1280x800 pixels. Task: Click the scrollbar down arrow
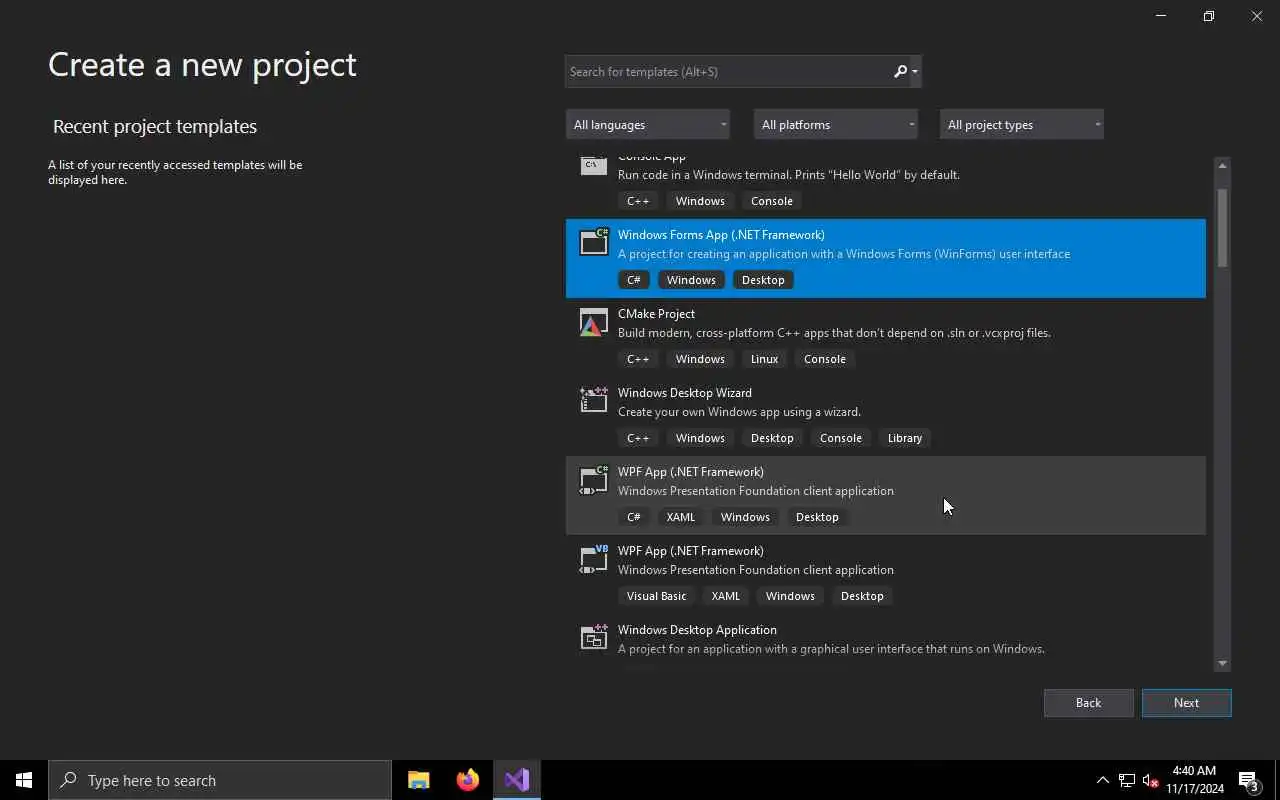click(x=1222, y=663)
